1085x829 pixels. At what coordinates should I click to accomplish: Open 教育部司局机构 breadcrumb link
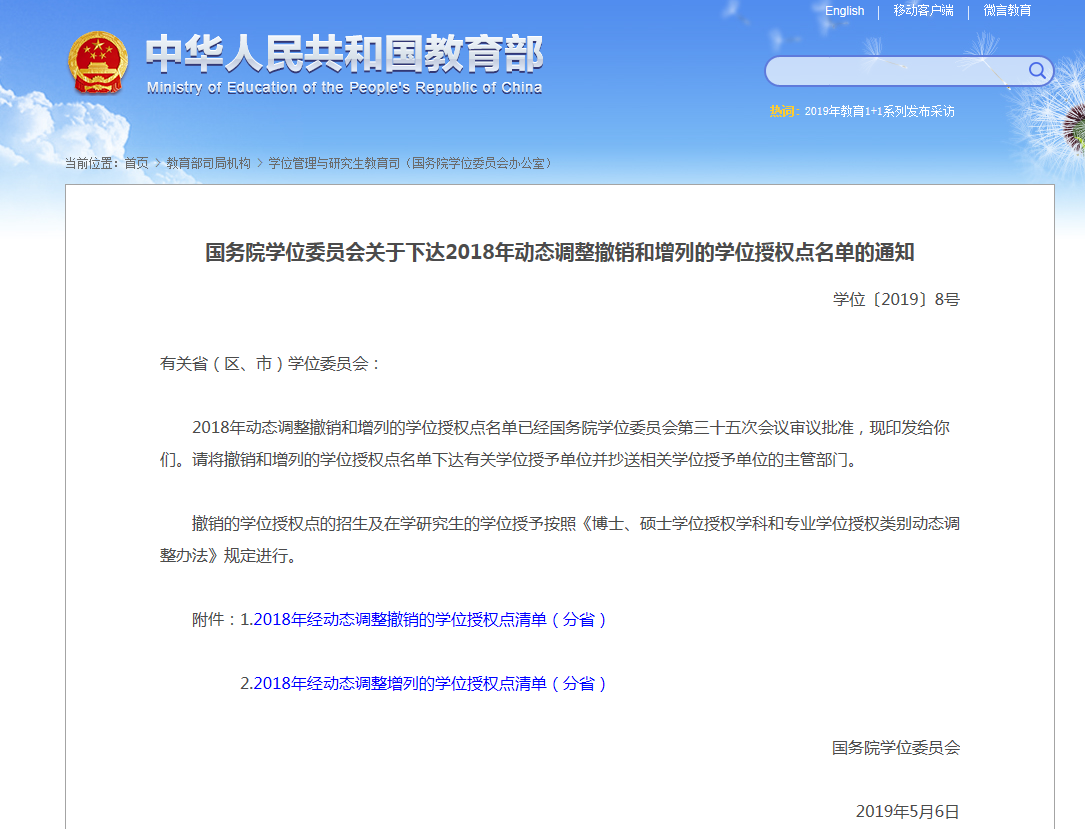tap(208, 163)
